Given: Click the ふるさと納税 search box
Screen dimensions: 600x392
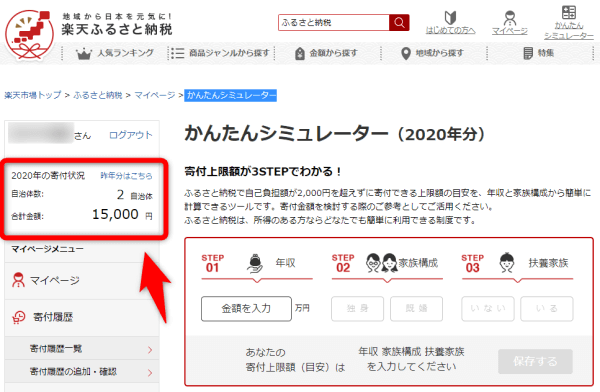Looking at the screenshot, I should [x=334, y=23].
